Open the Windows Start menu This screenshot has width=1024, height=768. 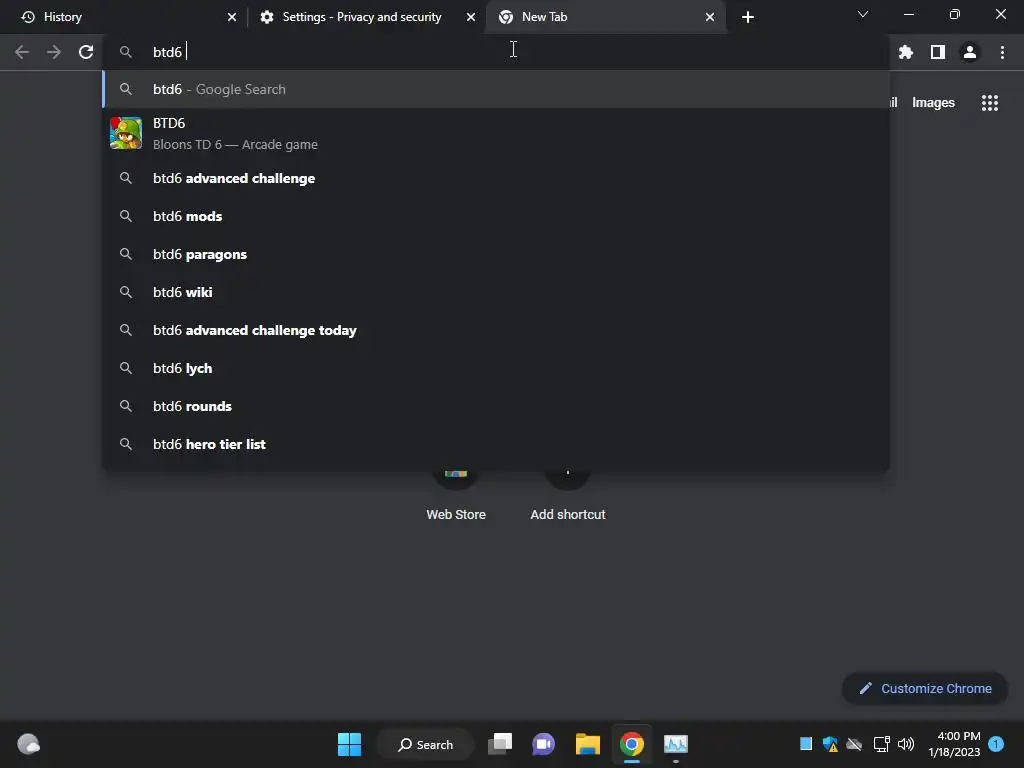pos(349,744)
